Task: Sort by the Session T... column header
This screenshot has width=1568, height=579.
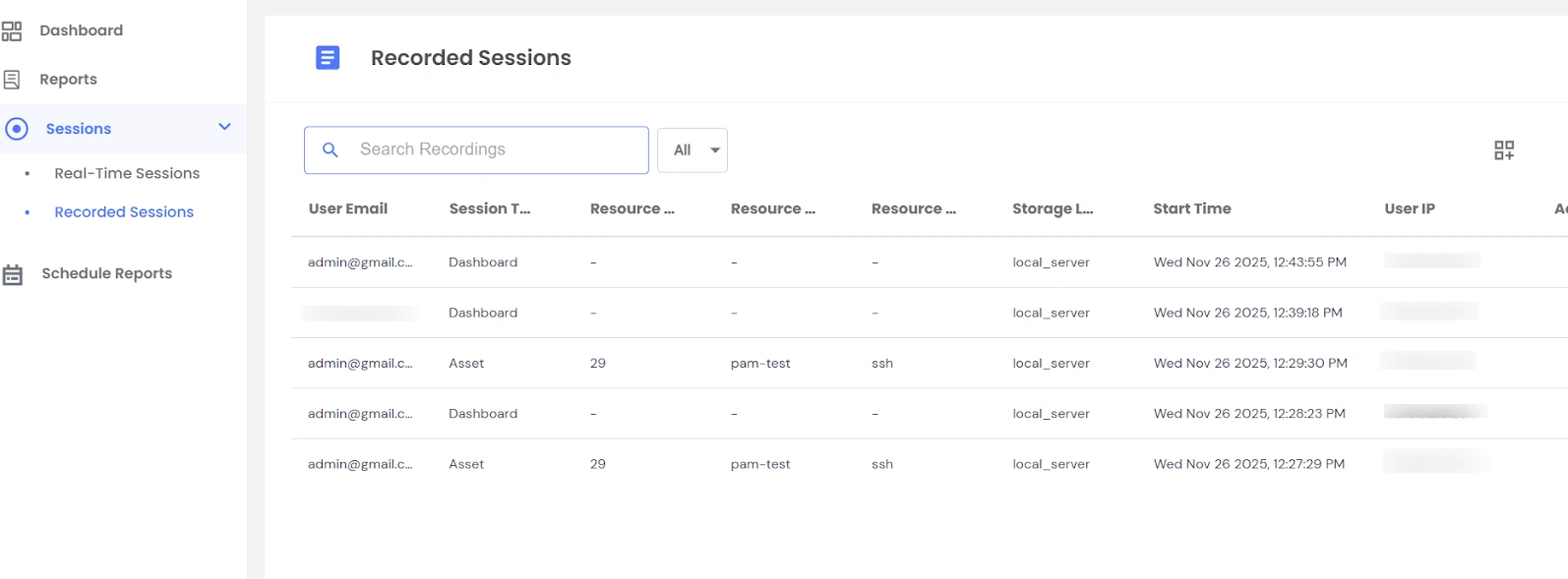Action: tap(489, 208)
